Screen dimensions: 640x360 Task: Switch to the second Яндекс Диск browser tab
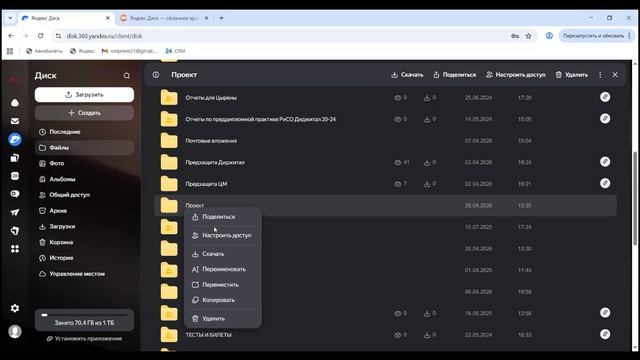tap(164, 18)
